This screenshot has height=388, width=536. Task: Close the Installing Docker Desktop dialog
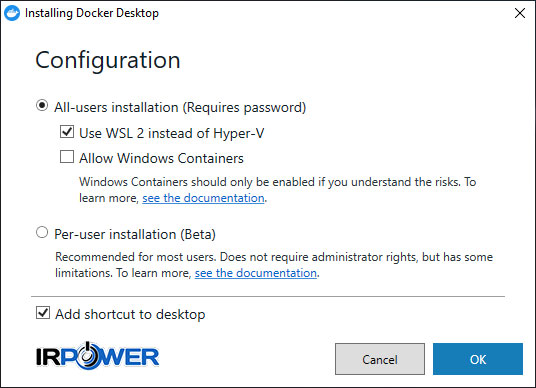tap(520, 13)
